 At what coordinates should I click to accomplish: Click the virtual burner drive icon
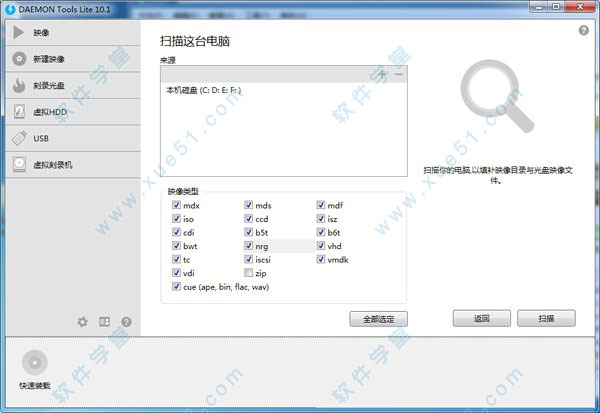click(19, 164)
